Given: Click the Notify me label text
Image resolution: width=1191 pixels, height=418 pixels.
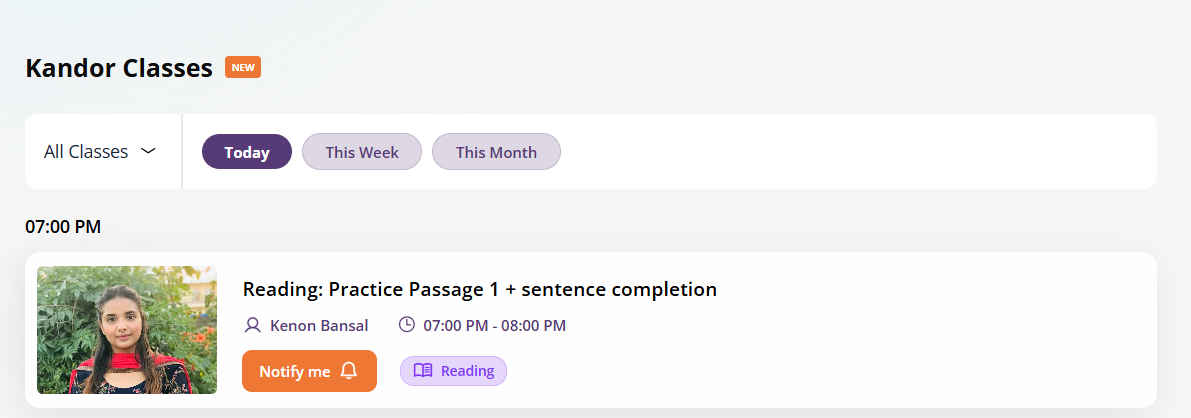Looking at the screenshot, I should coord(294,371).
